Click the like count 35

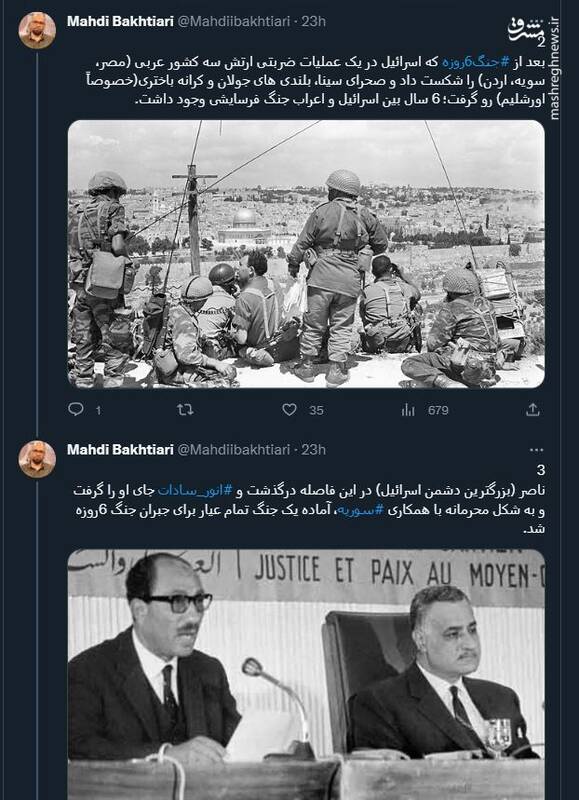coord(316,410)
